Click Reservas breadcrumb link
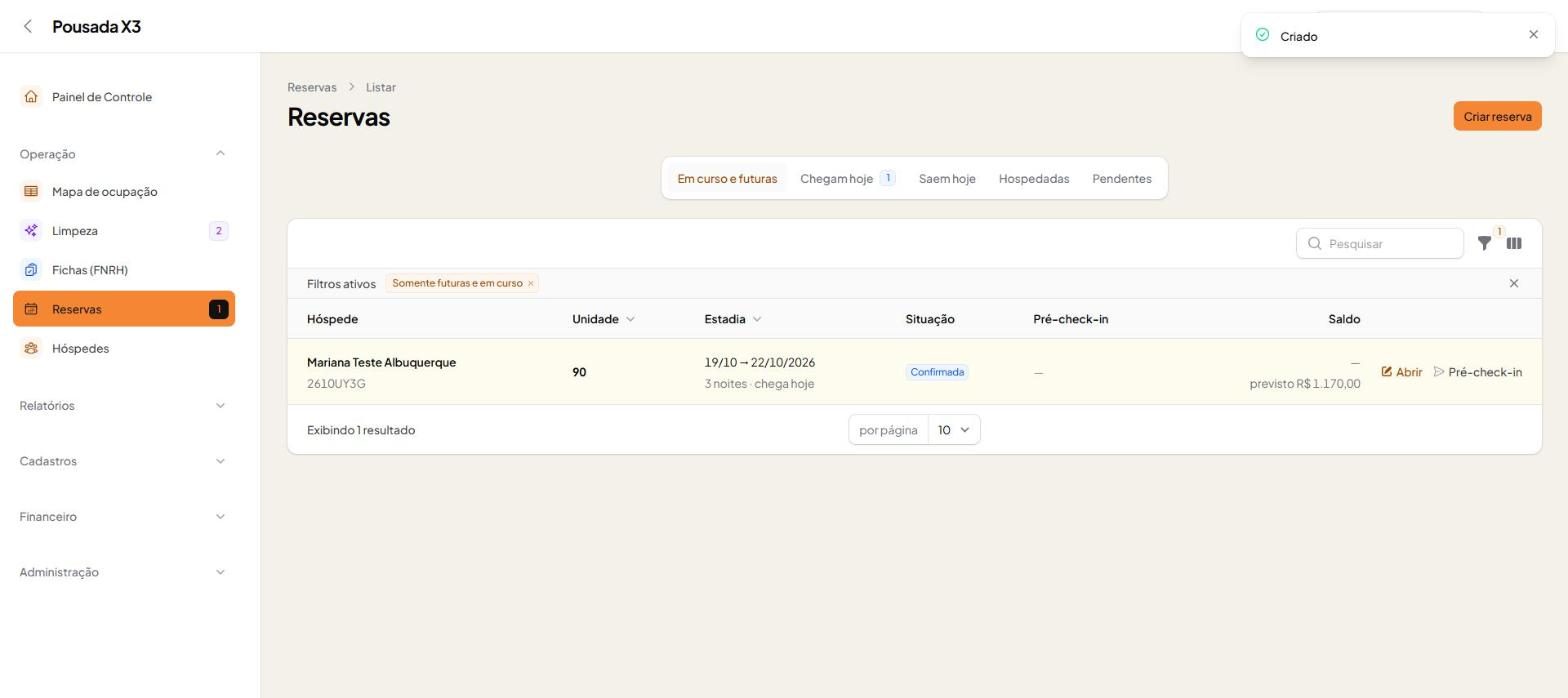 pyautogui.click(x=312, y=87)
